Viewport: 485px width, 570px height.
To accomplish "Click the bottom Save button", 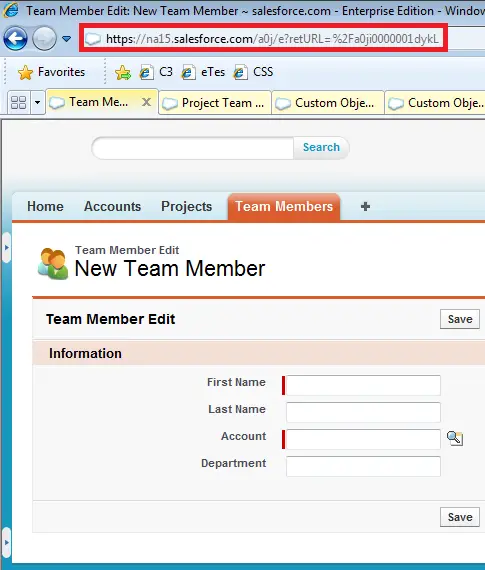I will [460, 517].
